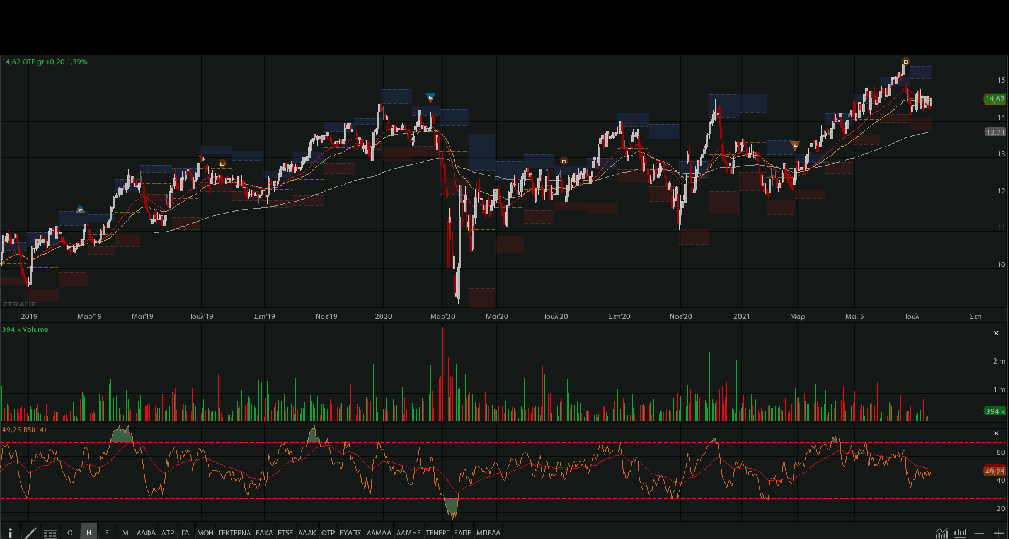Close the Volume panel
Viewport: 1009px width, 539px height.
(995, 333)
